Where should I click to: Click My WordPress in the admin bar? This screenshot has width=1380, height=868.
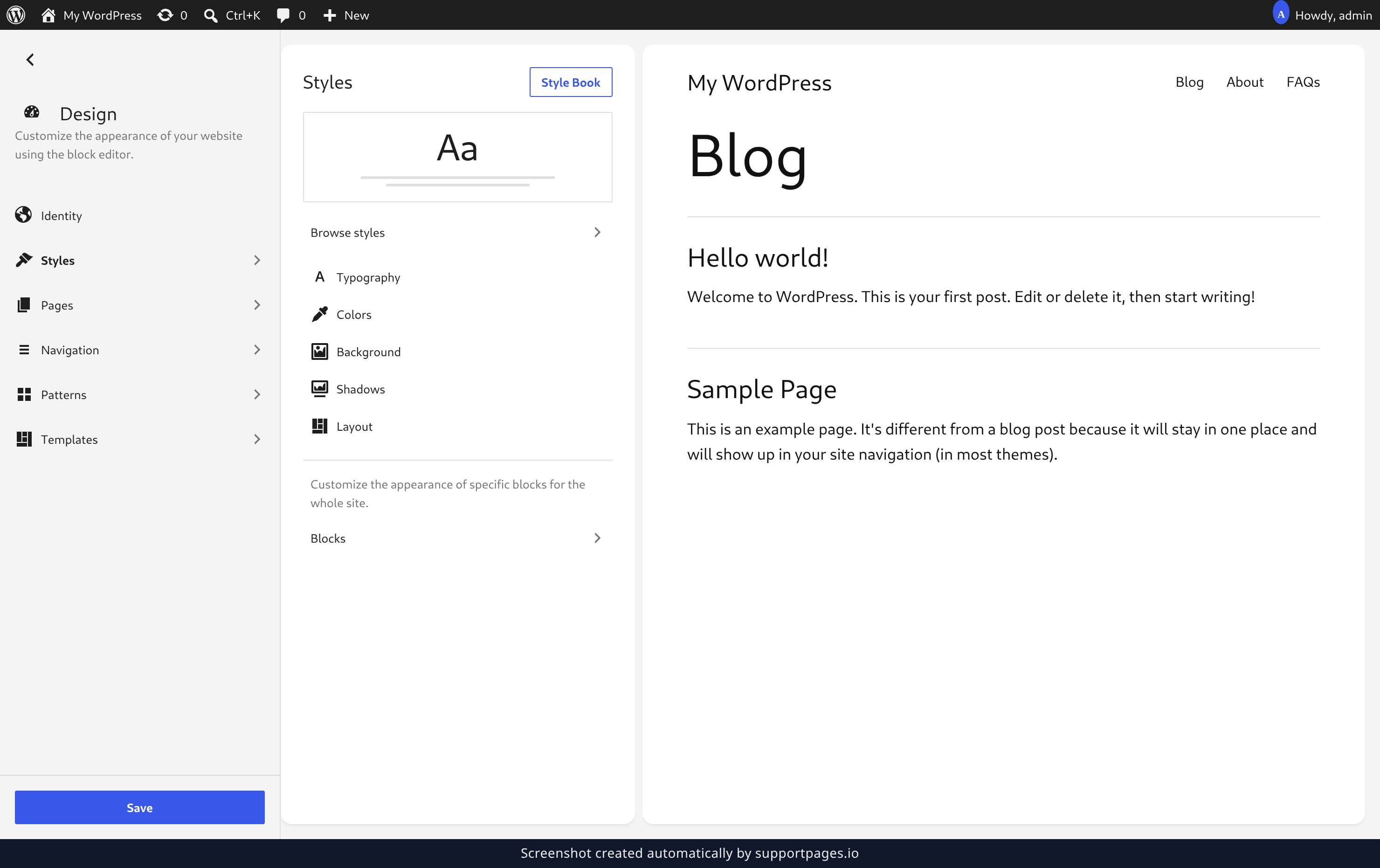click(103, 15)
